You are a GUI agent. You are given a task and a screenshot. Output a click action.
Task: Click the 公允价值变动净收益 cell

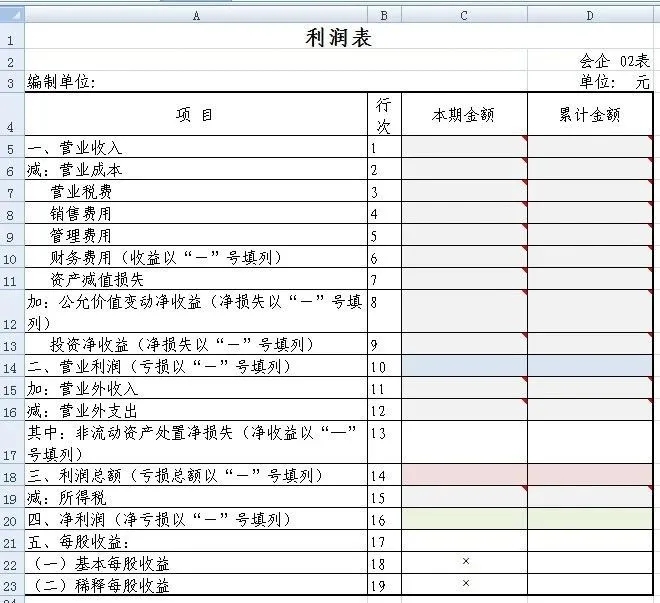196,311
